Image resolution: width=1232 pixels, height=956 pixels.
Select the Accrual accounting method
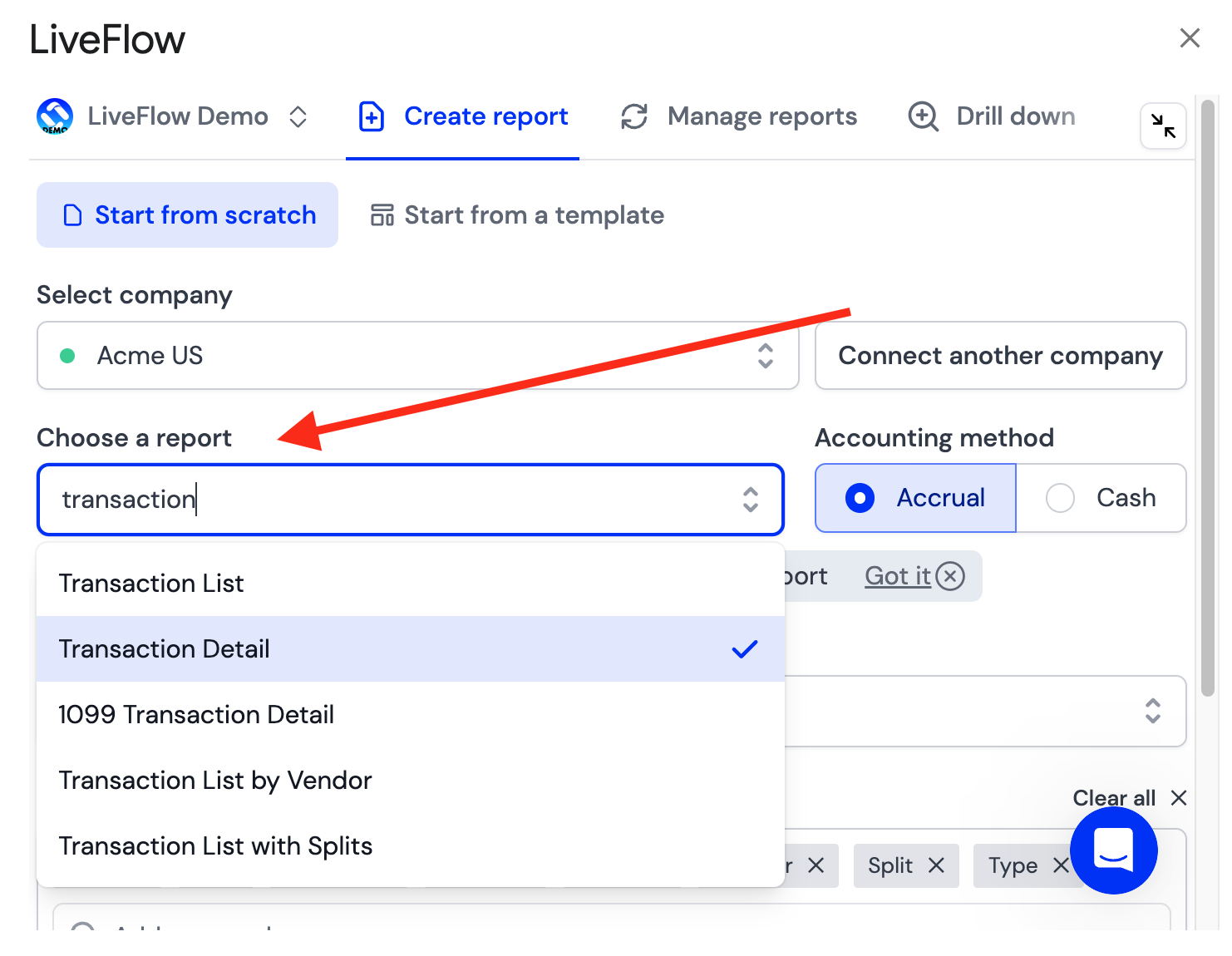(915, 498)
